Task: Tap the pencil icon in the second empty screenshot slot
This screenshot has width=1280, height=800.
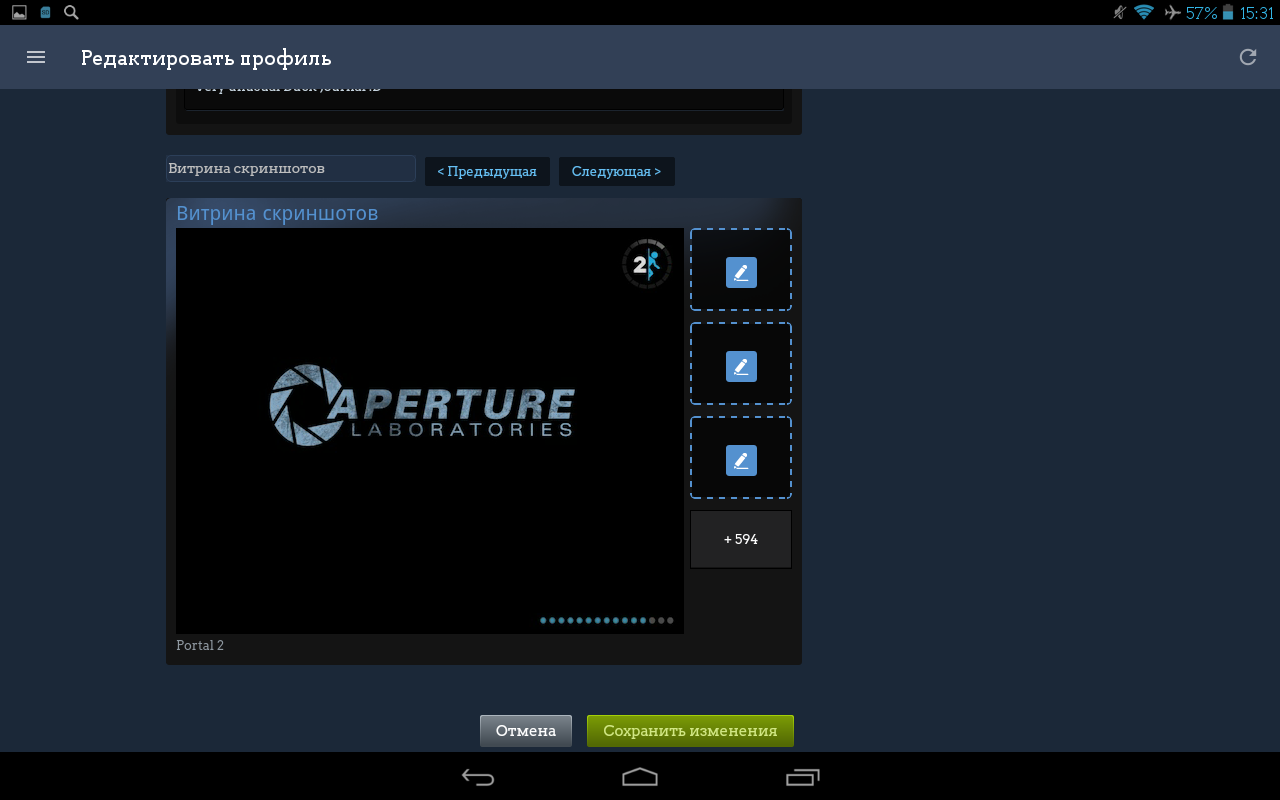Action: [x=741, y=366]
